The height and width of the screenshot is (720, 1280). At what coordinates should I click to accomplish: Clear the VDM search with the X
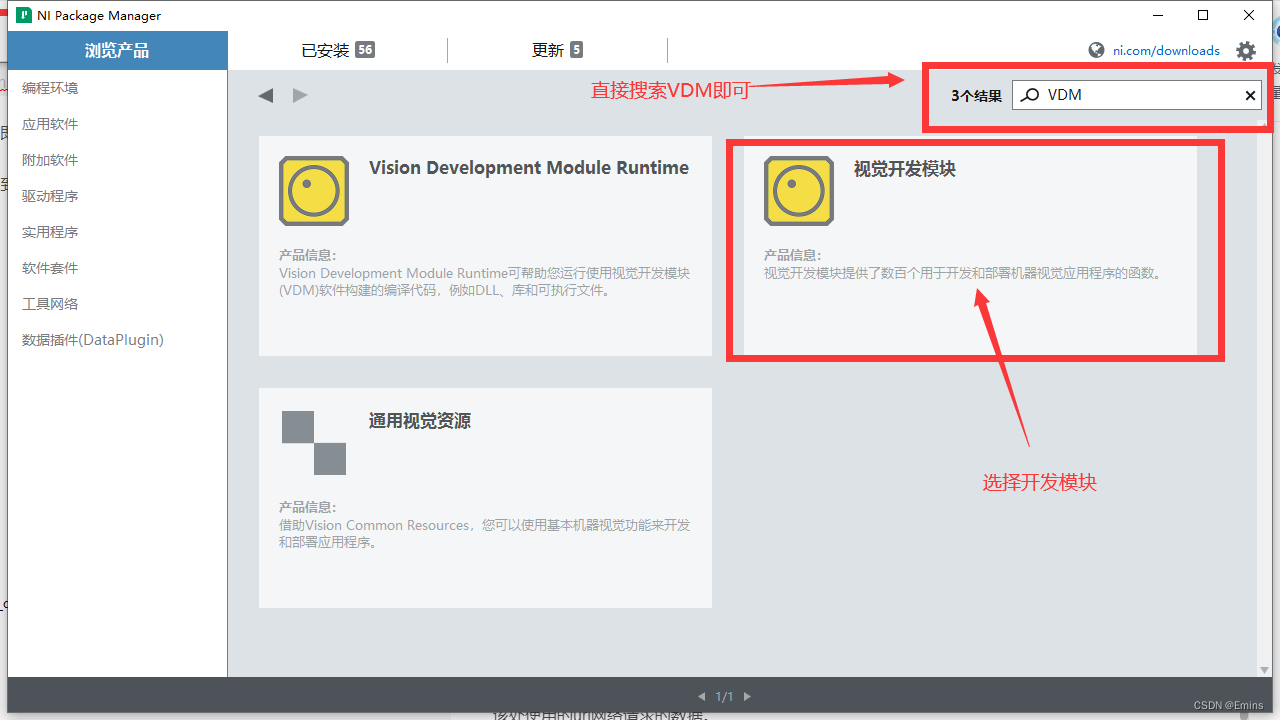pos(1249,94)
